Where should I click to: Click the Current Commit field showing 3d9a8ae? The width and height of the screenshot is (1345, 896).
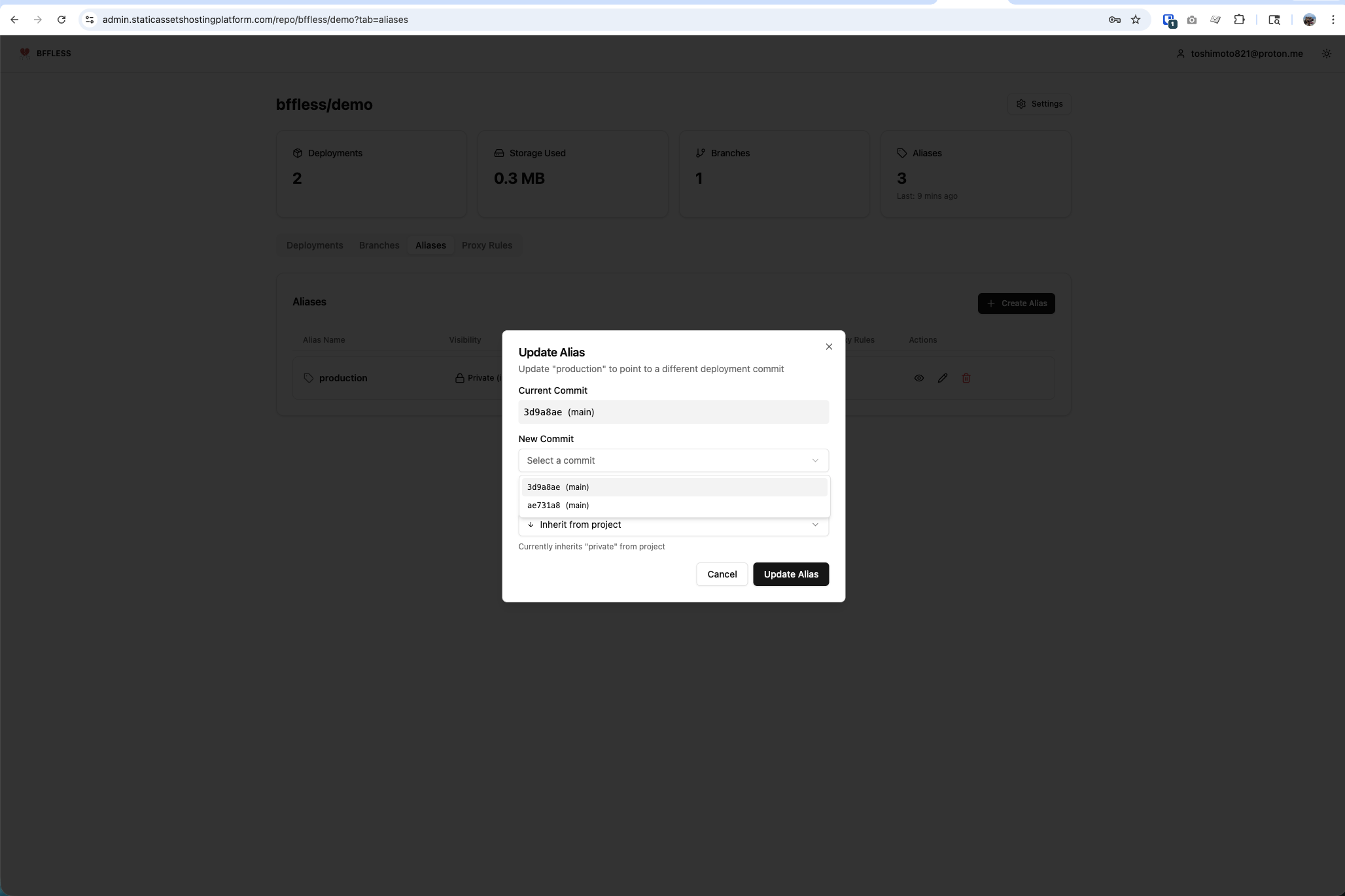pos(673,412)
